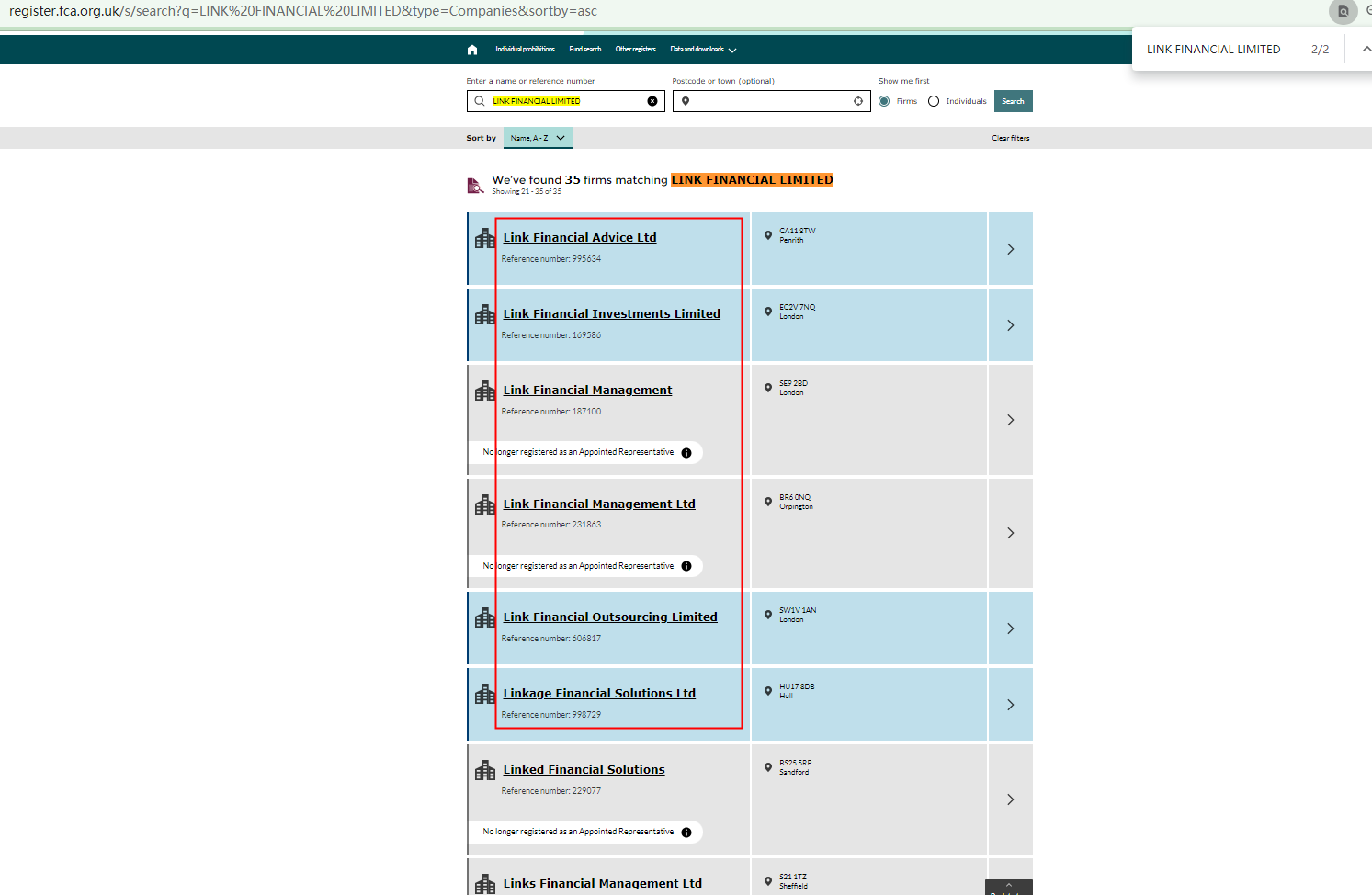This screenshot has width=1372, height=895.
Task: Click the postcode text CA11 8TW
Action: tap(798, 232)
